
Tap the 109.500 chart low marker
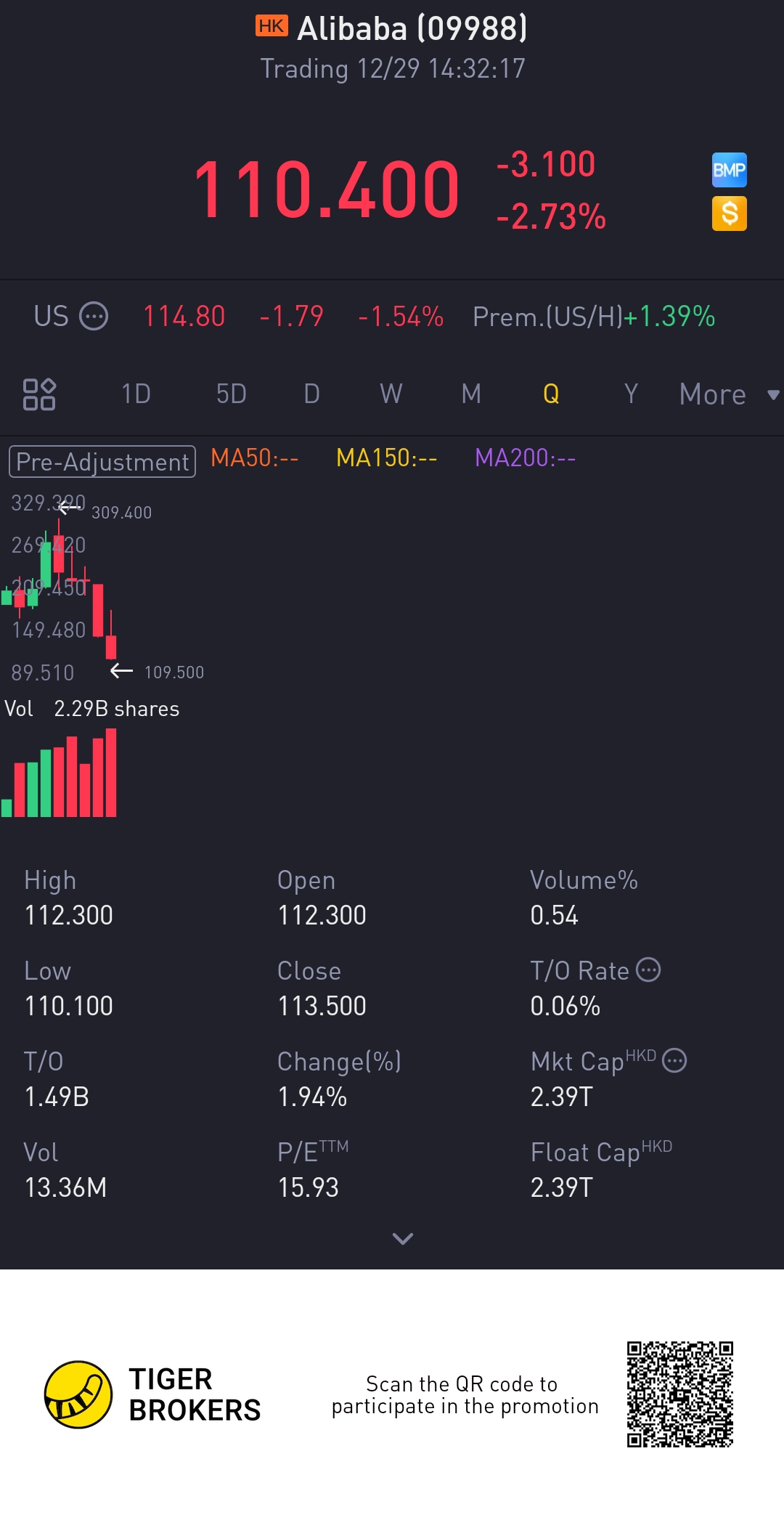pyautogui.click(x=174, y=672)
